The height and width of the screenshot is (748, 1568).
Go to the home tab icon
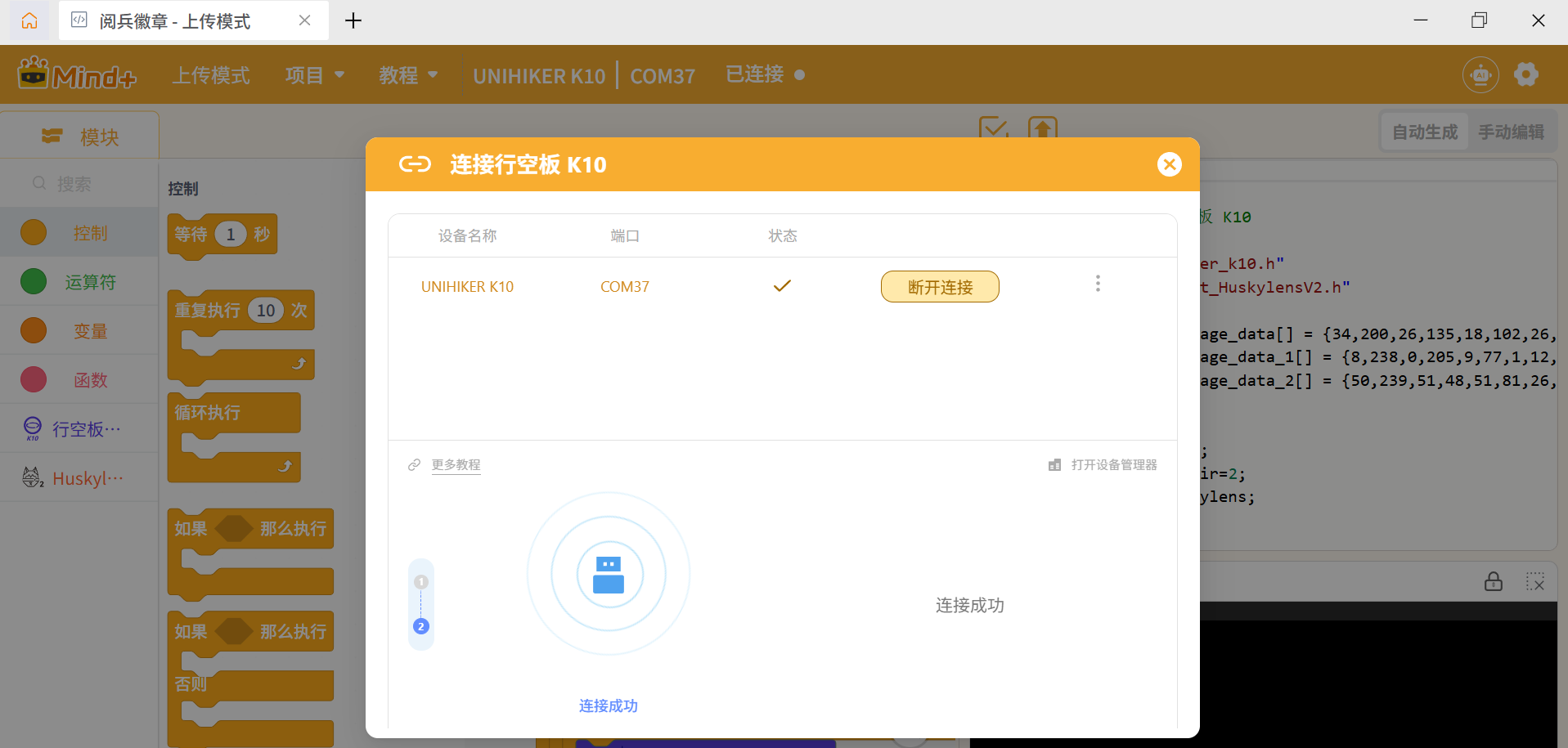point(29,20)
